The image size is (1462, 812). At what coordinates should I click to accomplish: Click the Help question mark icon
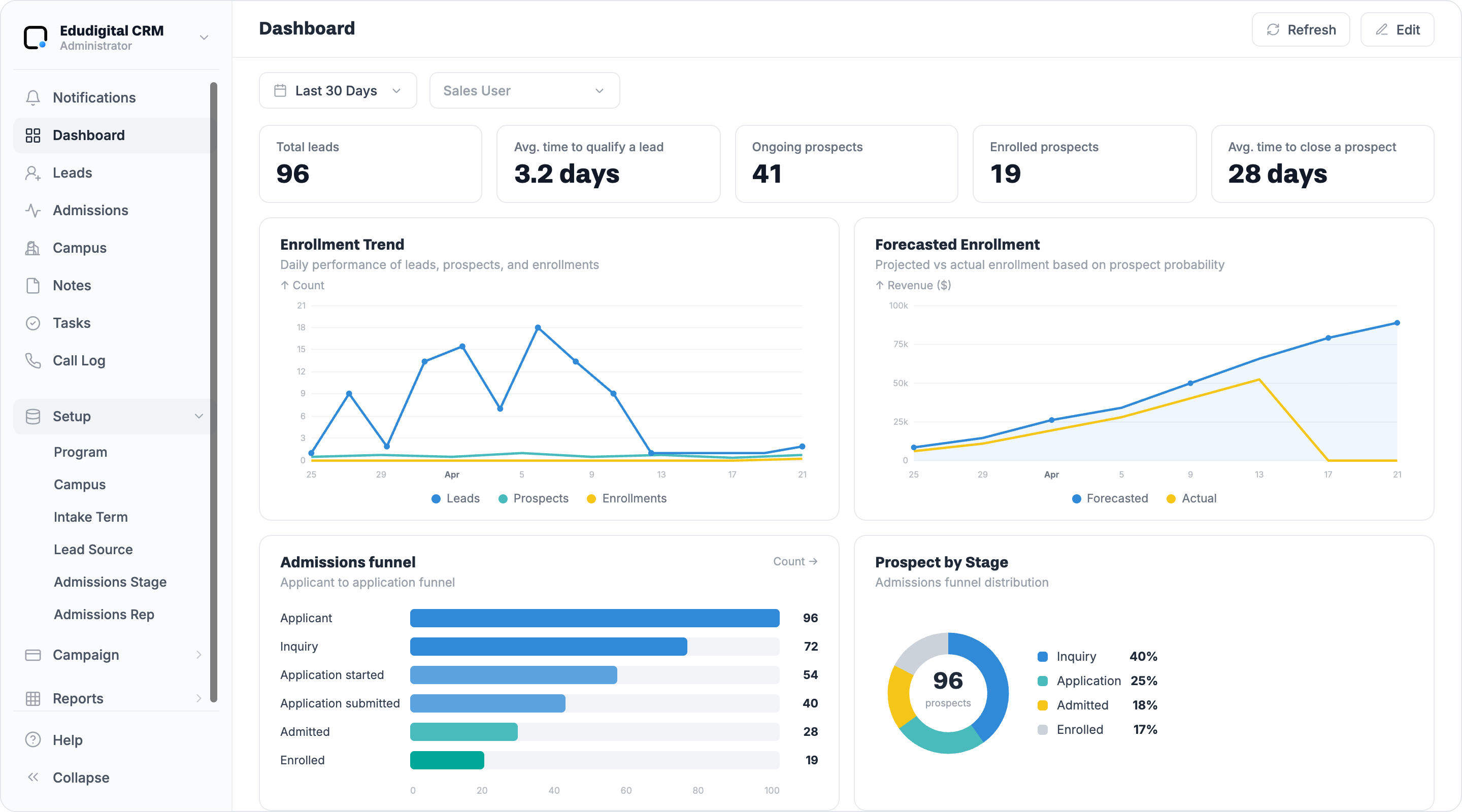pyautogui.click(x=33, y=740)
